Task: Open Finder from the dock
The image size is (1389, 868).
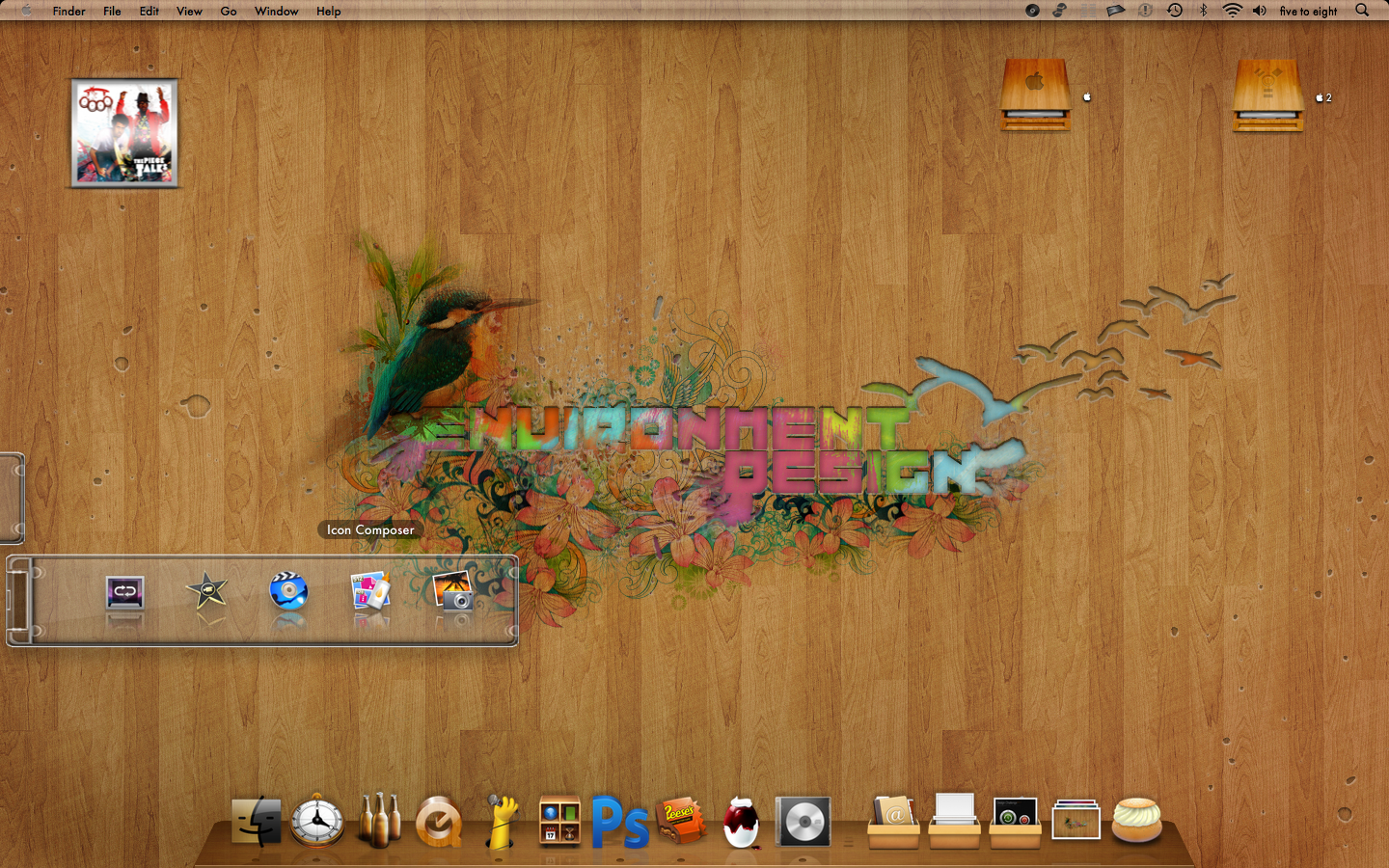Action: [257, 822]
